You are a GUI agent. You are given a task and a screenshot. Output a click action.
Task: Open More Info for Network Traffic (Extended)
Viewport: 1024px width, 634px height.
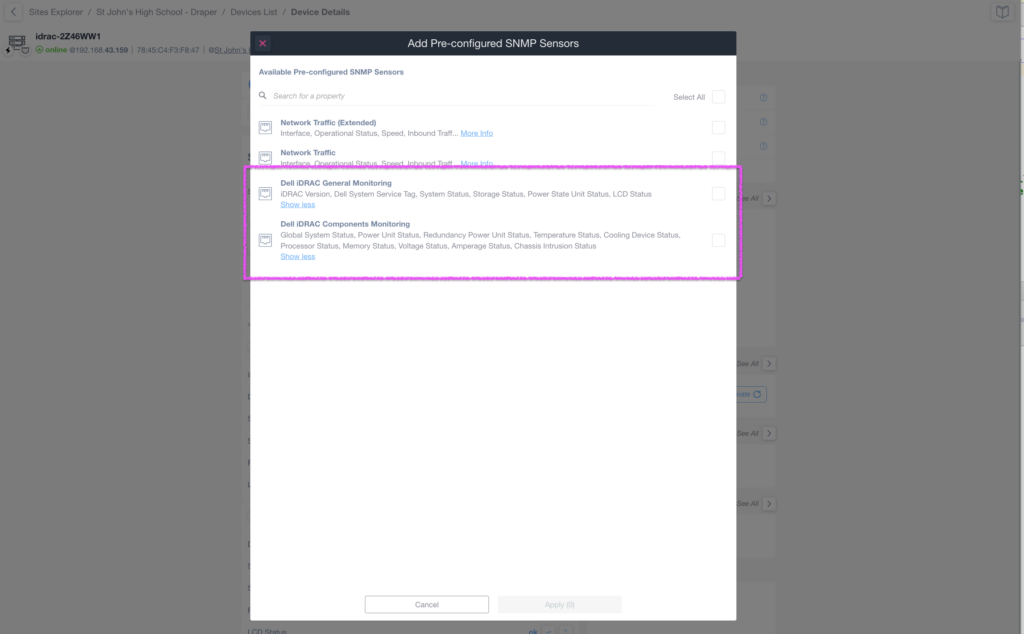477,133
